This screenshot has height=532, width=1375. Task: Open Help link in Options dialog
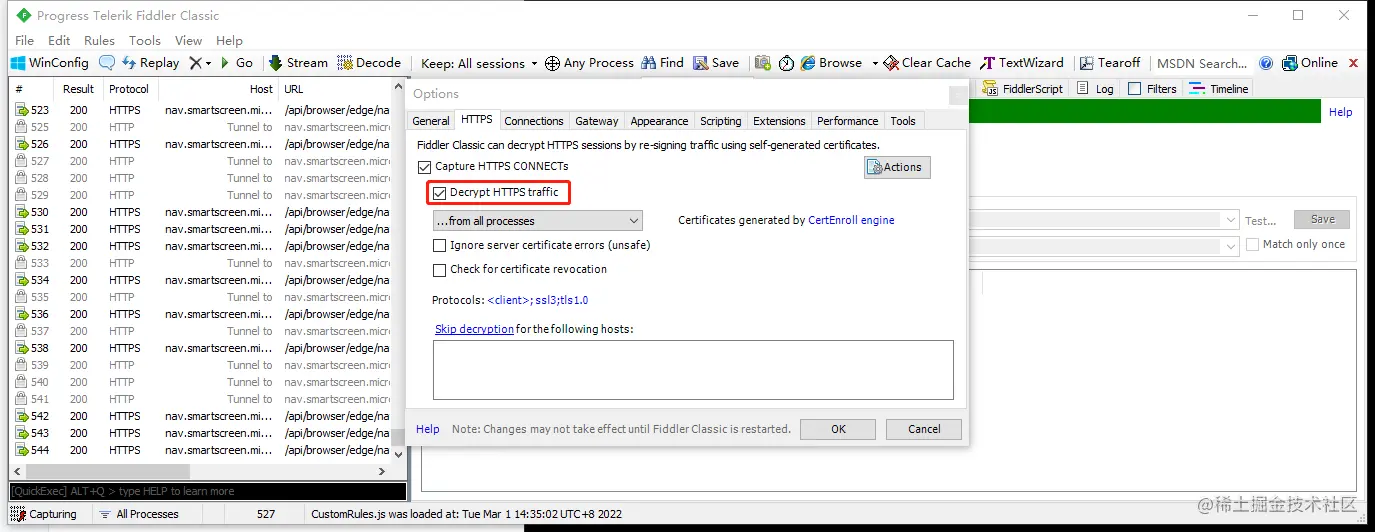pos(428,429)
